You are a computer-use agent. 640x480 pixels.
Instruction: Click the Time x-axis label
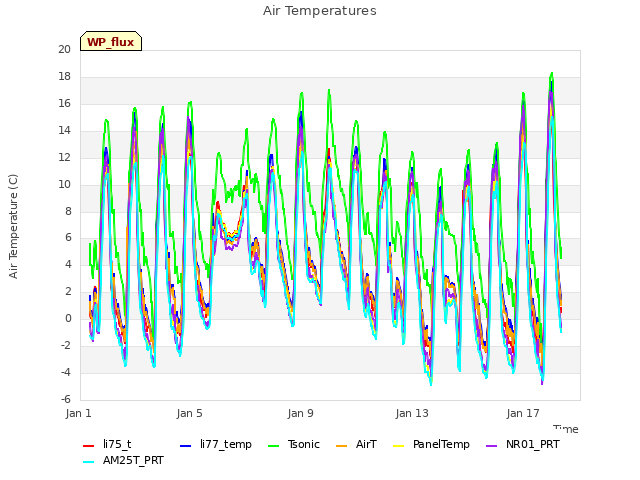point(566,429)
